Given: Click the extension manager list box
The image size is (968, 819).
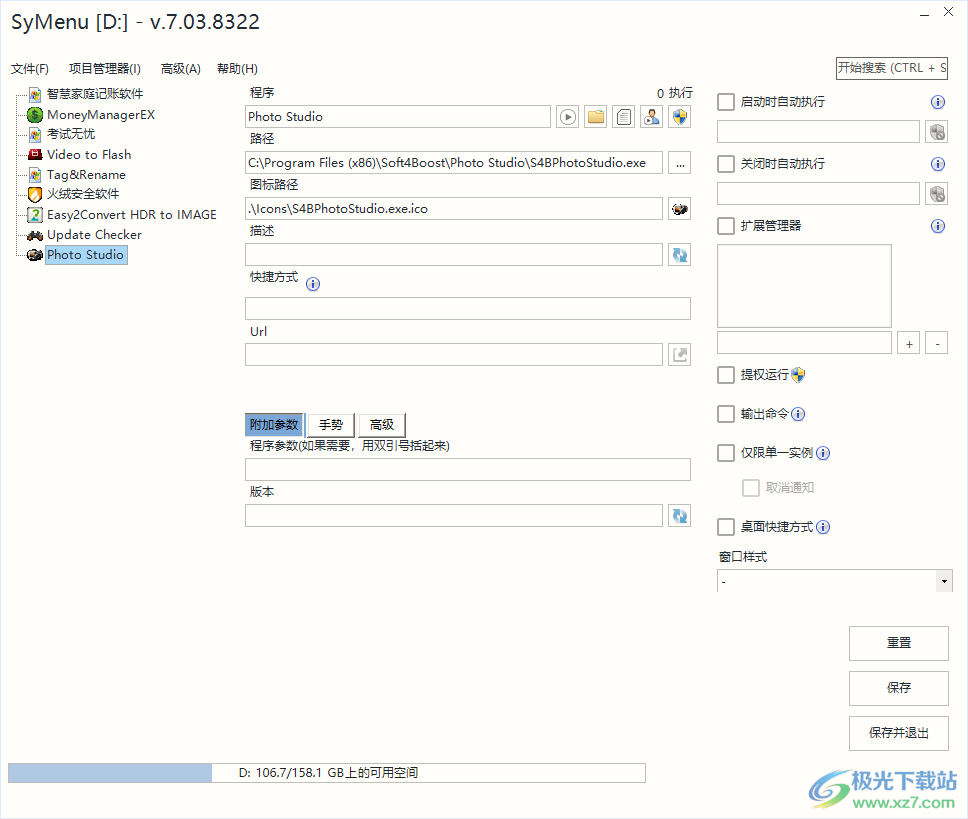Looking at the screenshot, I should click(804, 286).
